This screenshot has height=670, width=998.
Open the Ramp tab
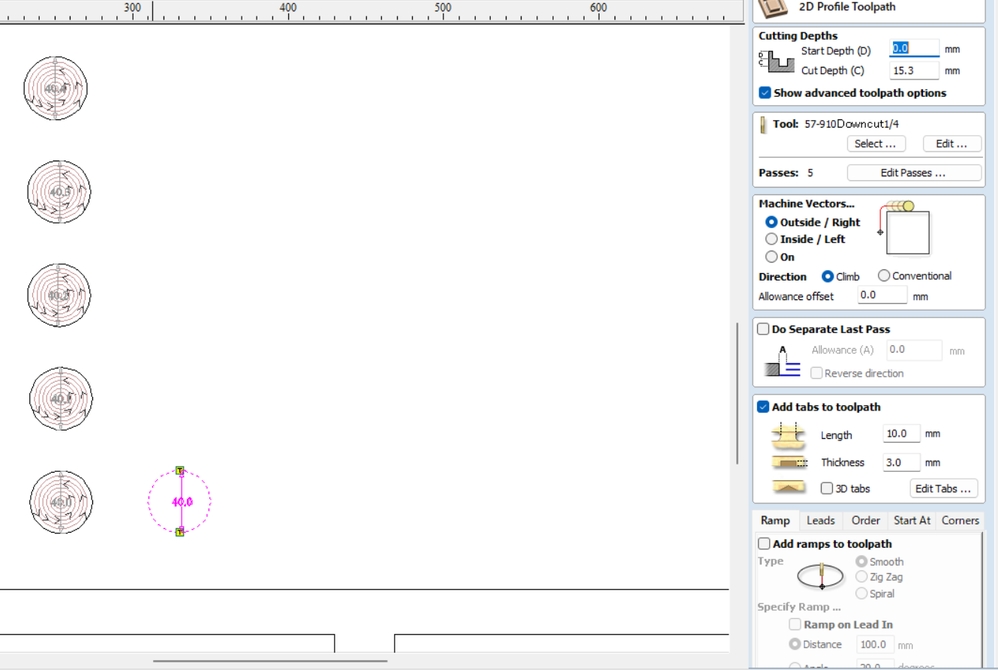pos(775,520)
